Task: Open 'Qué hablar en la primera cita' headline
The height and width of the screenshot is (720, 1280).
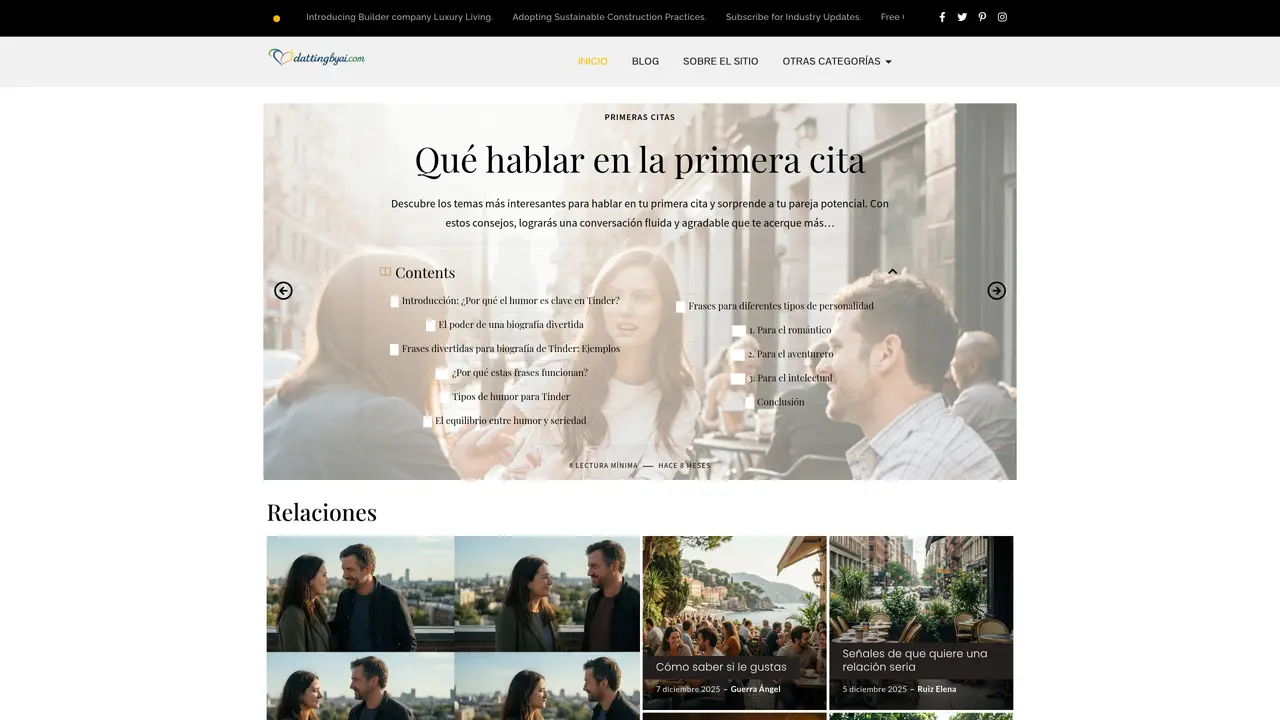Action: tap(640, 160)
